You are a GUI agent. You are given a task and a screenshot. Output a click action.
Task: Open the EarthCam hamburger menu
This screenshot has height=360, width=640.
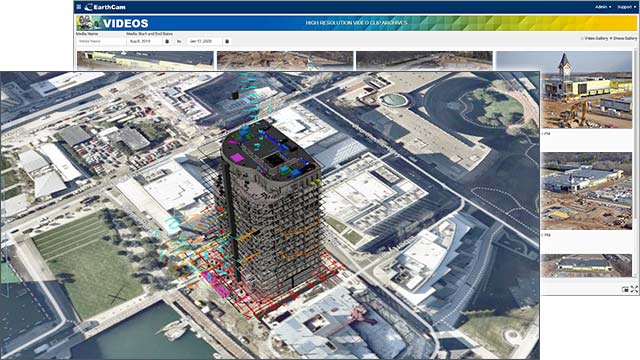pos(79,7)
